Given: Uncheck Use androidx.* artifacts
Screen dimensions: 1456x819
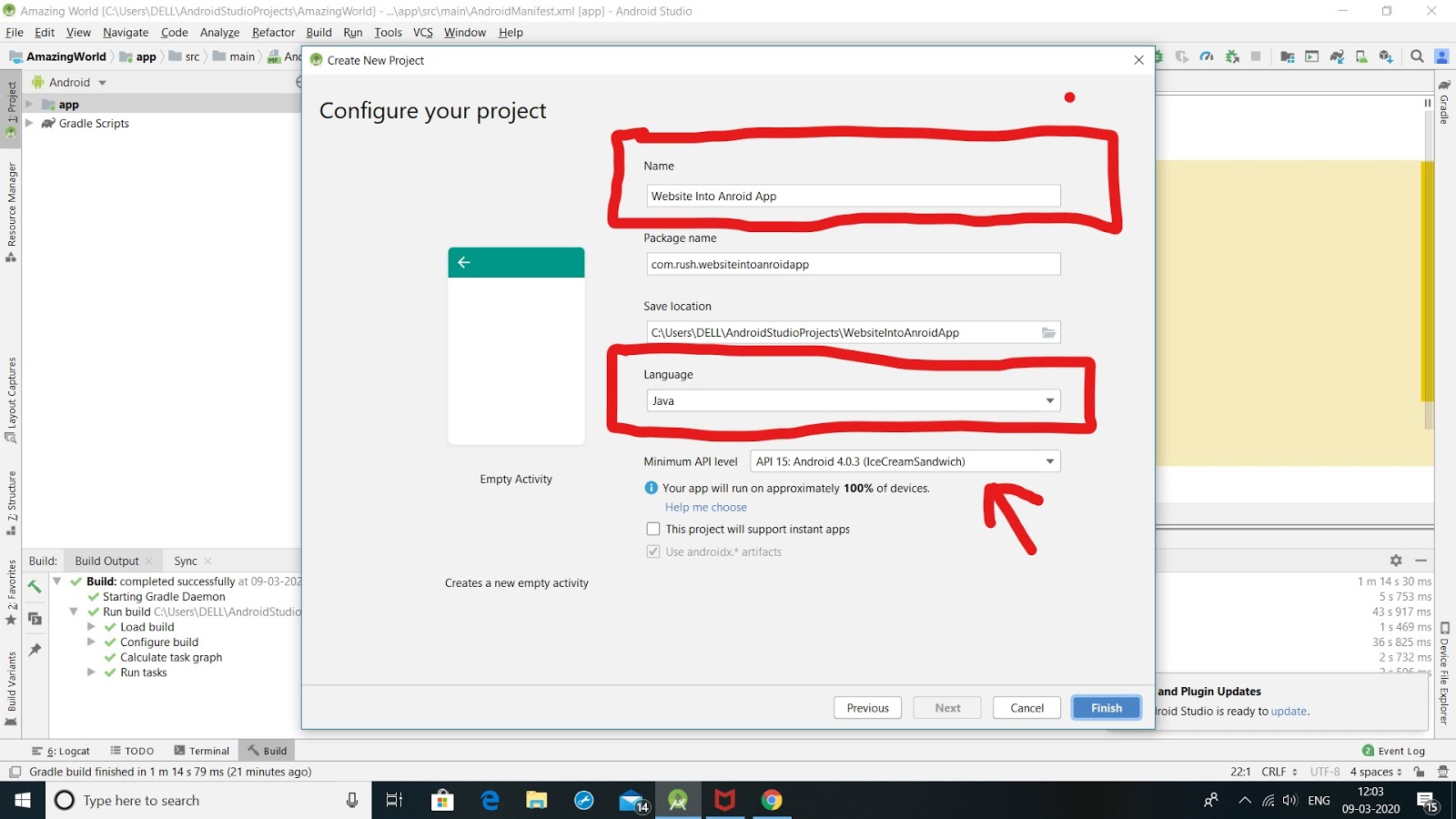Looking at the screenshot, I should pos(652,551).
